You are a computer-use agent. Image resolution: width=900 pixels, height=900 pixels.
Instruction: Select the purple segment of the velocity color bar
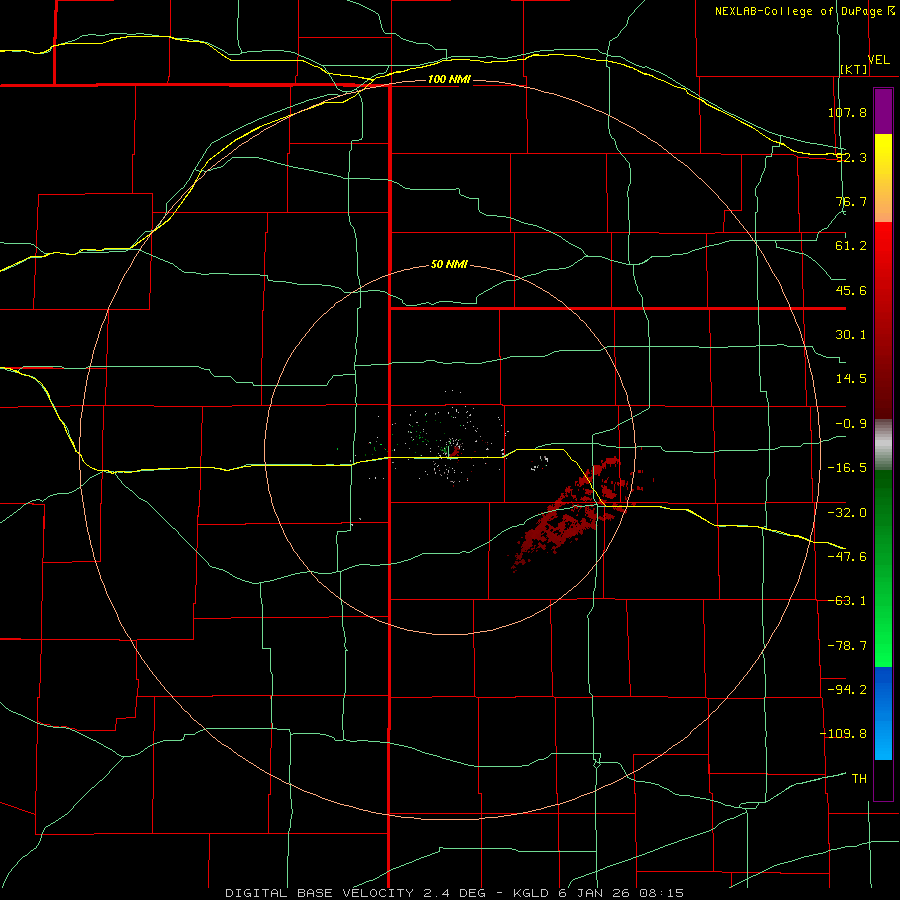pos(883,111)
